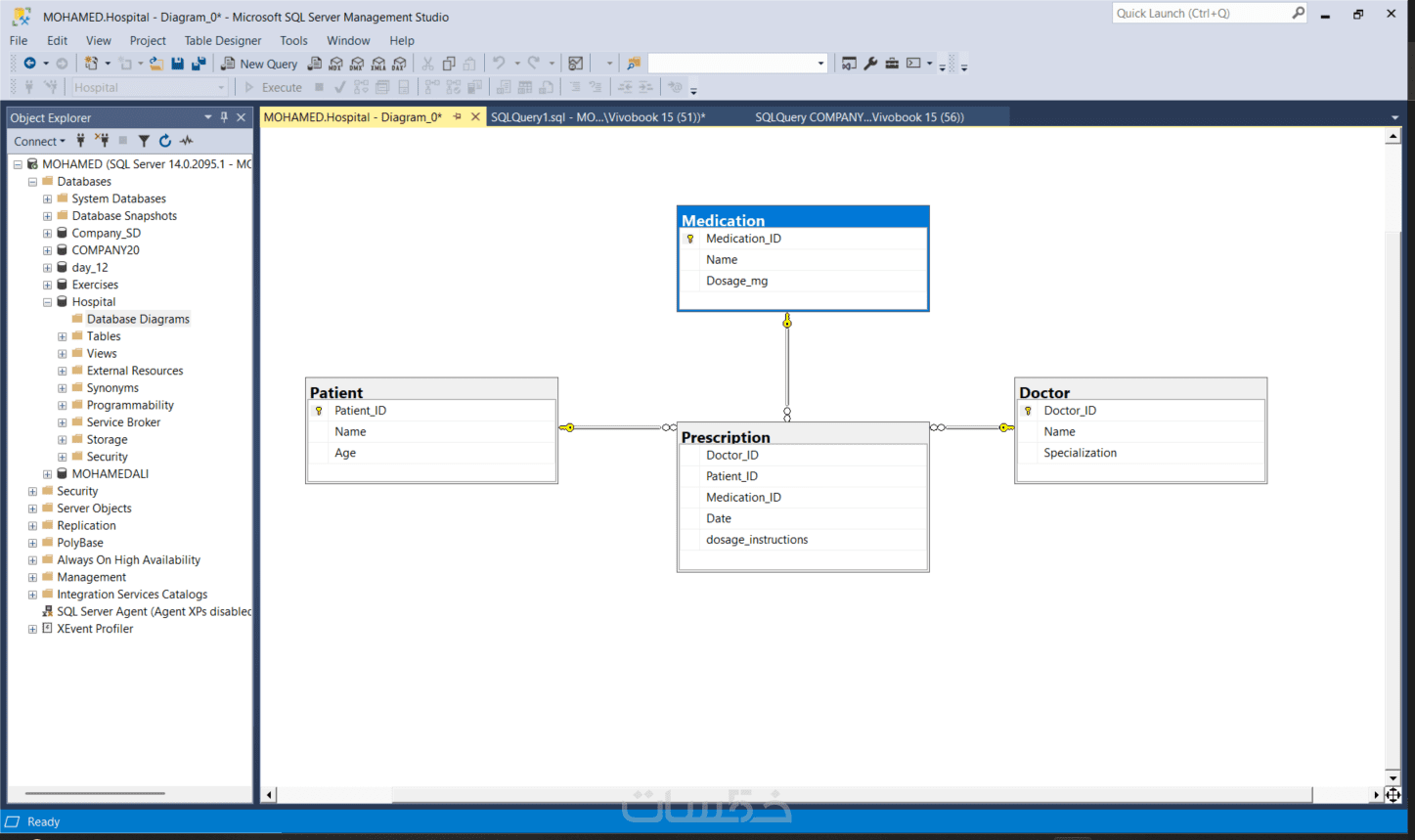Open the Toolbox icon in the toolbar
1415x840 pixels.
(x=892, y=64)
